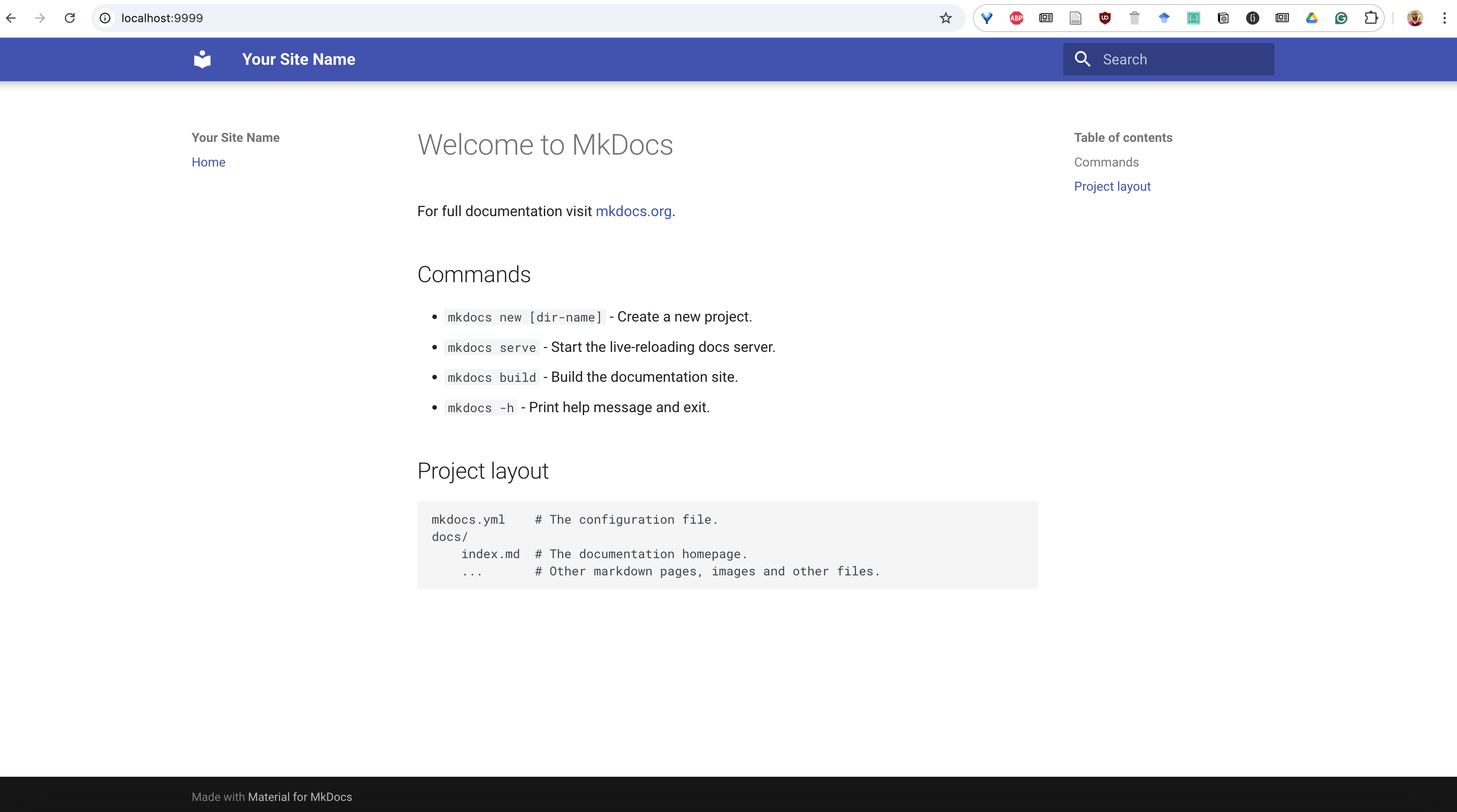Expand the Your Site Name sidebar section
Screen dimensions: 1457x812
(x=235, y=137)
